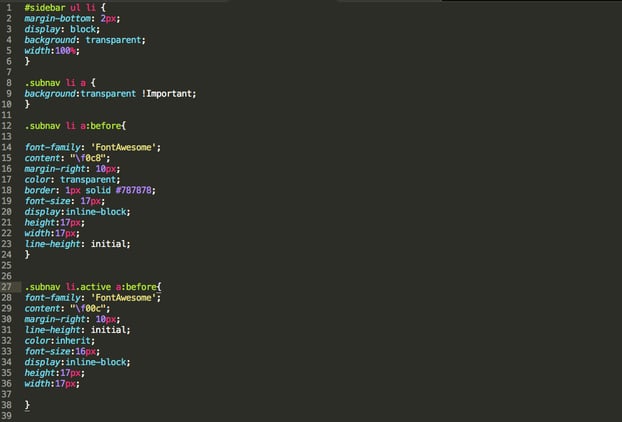
Task: Click 'background:transparent !Important;' line
Action: coord(110,94)
